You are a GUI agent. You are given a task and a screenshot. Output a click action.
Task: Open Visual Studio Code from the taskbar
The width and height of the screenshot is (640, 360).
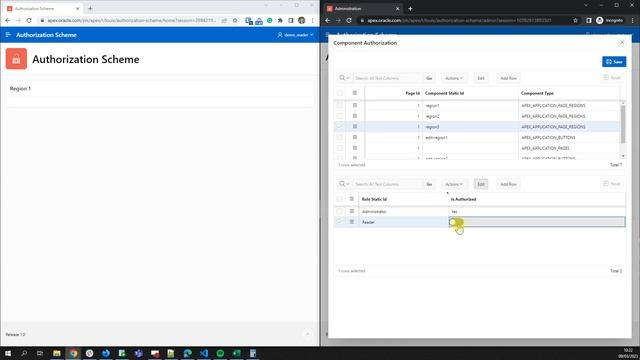coord(204,353)
